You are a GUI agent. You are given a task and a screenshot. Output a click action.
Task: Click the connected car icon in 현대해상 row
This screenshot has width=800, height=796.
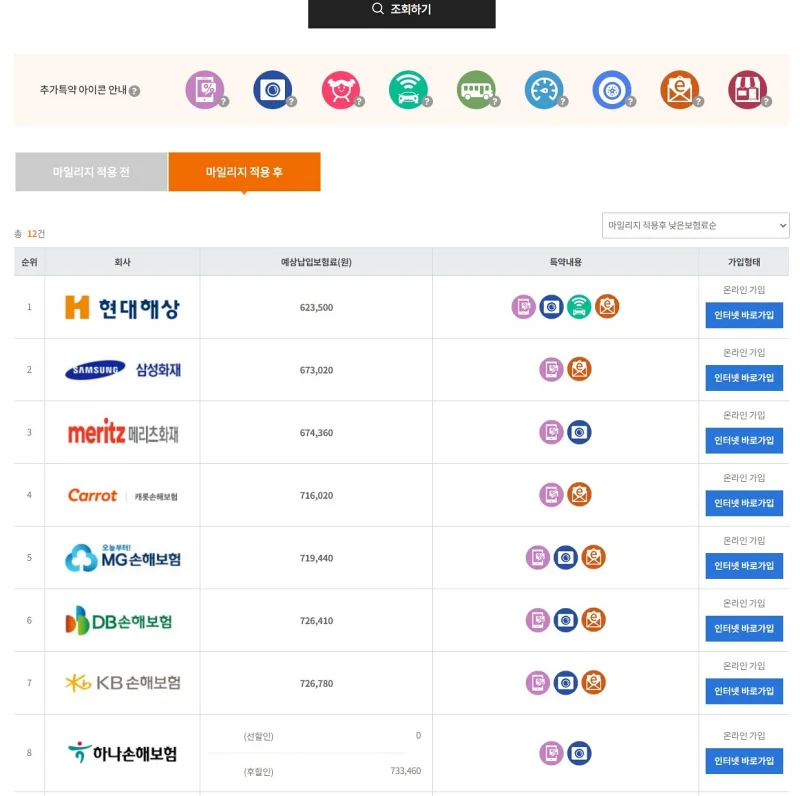click(579, 307)
